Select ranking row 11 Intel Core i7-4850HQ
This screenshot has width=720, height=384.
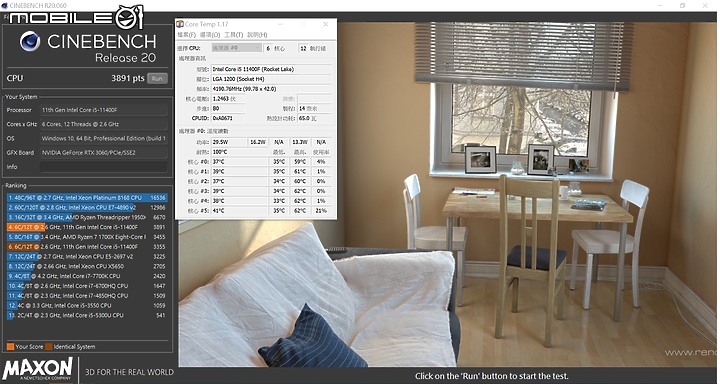point(87,296)
